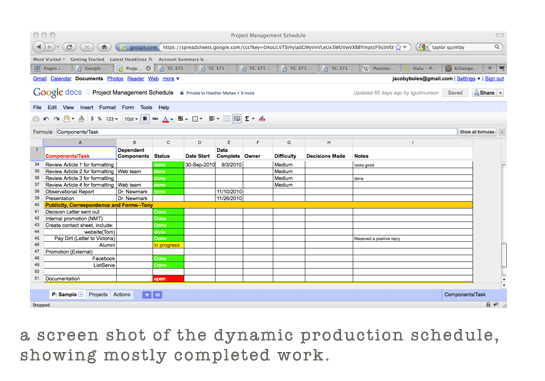Format as percent with % icon

click(99, 119)
